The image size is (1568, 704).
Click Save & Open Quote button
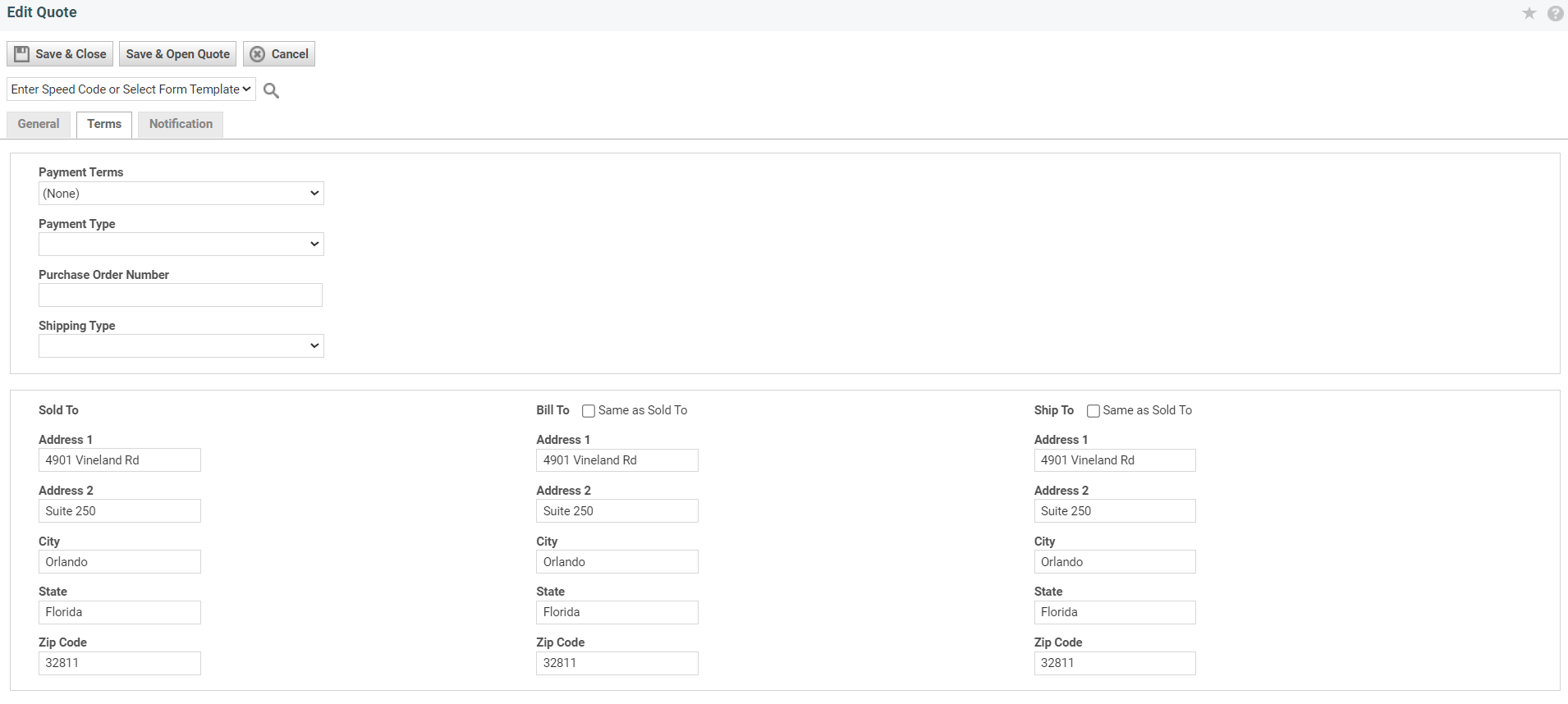[177, 54]
